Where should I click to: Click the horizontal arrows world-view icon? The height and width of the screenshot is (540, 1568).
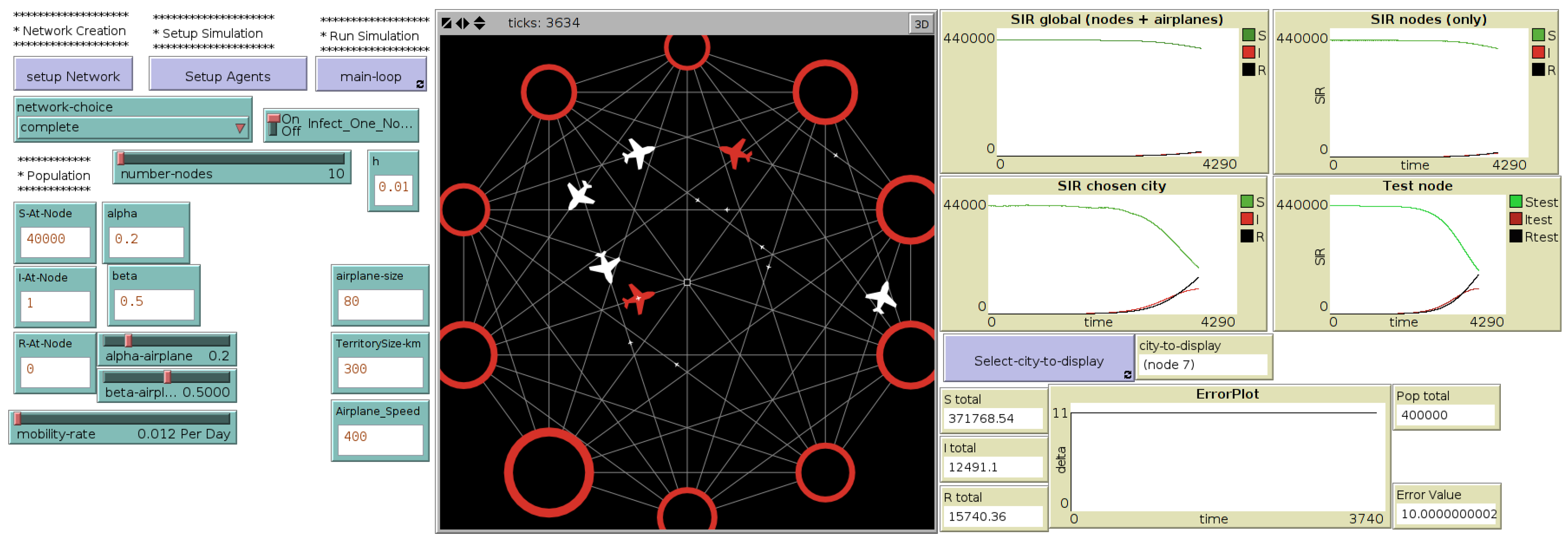[x=462, y=23]
